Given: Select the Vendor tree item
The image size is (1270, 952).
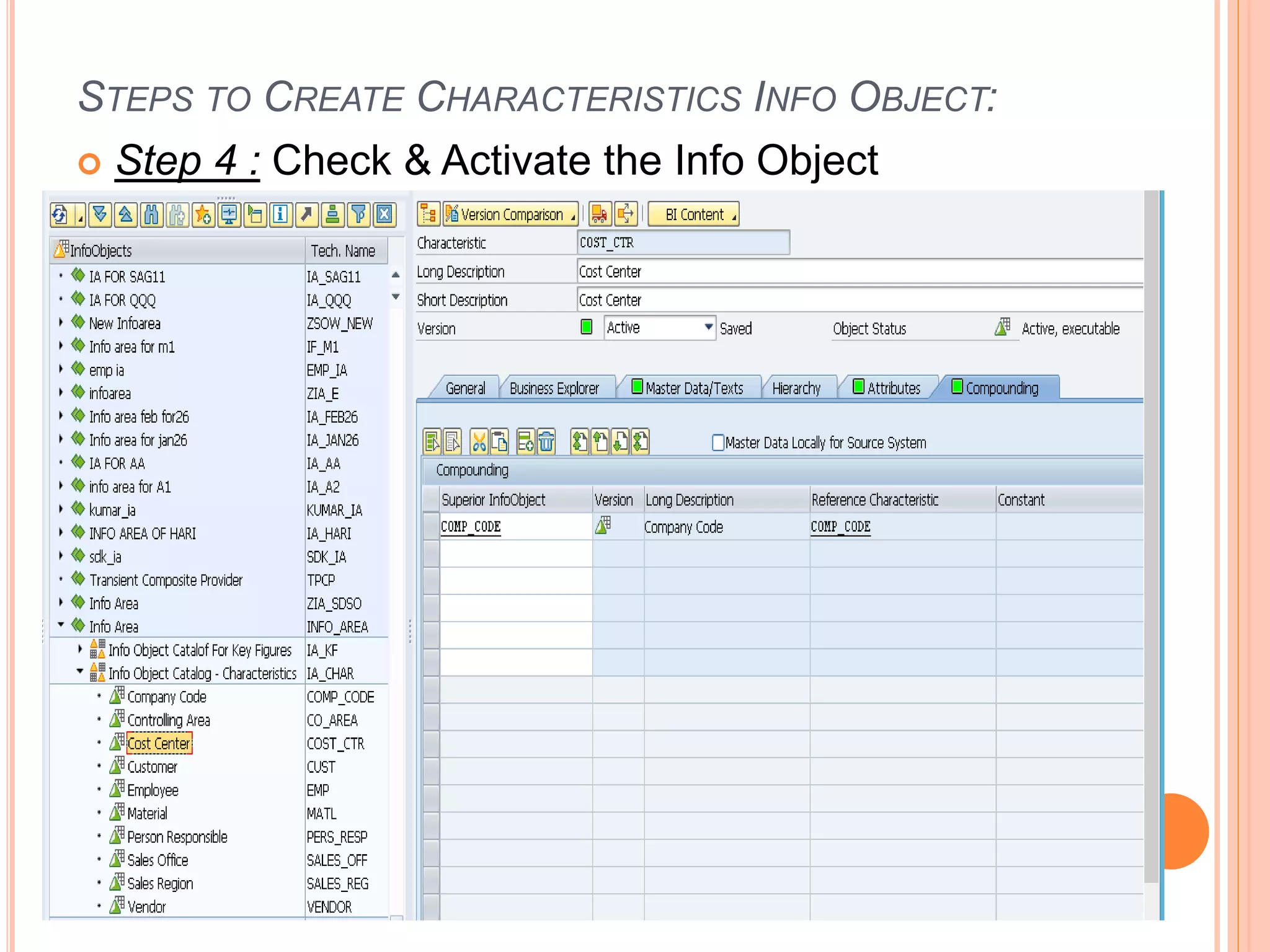Looking at the screenshot, I should pos(146,907).
